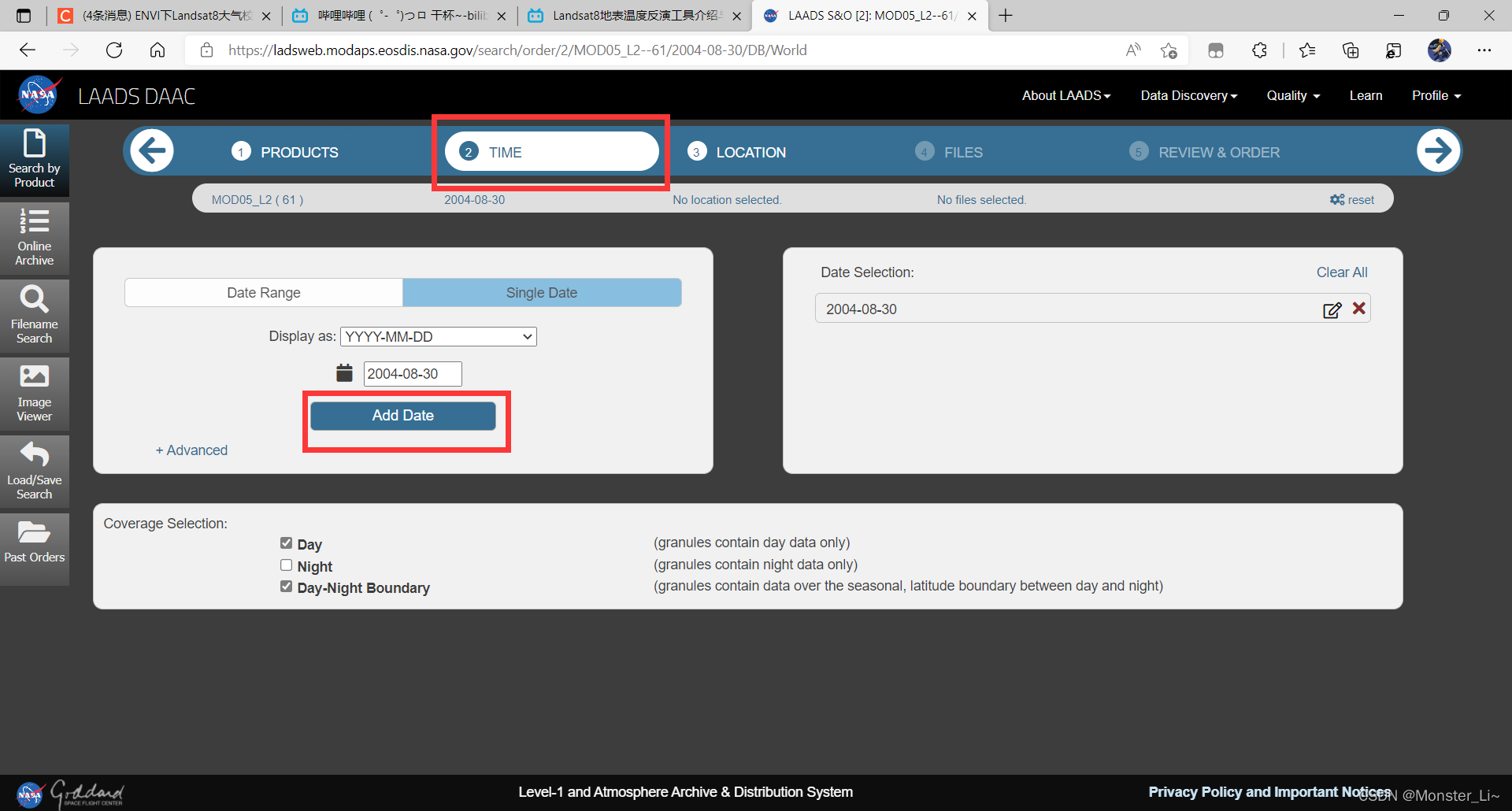The width and height of the screenshot is (1512, 811).
Task: Select step 2 TIME
Action: [551, 151]
